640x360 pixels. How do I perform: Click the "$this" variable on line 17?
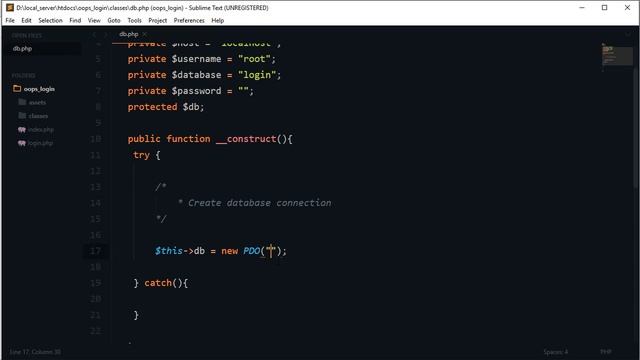(x=169, y=251)
